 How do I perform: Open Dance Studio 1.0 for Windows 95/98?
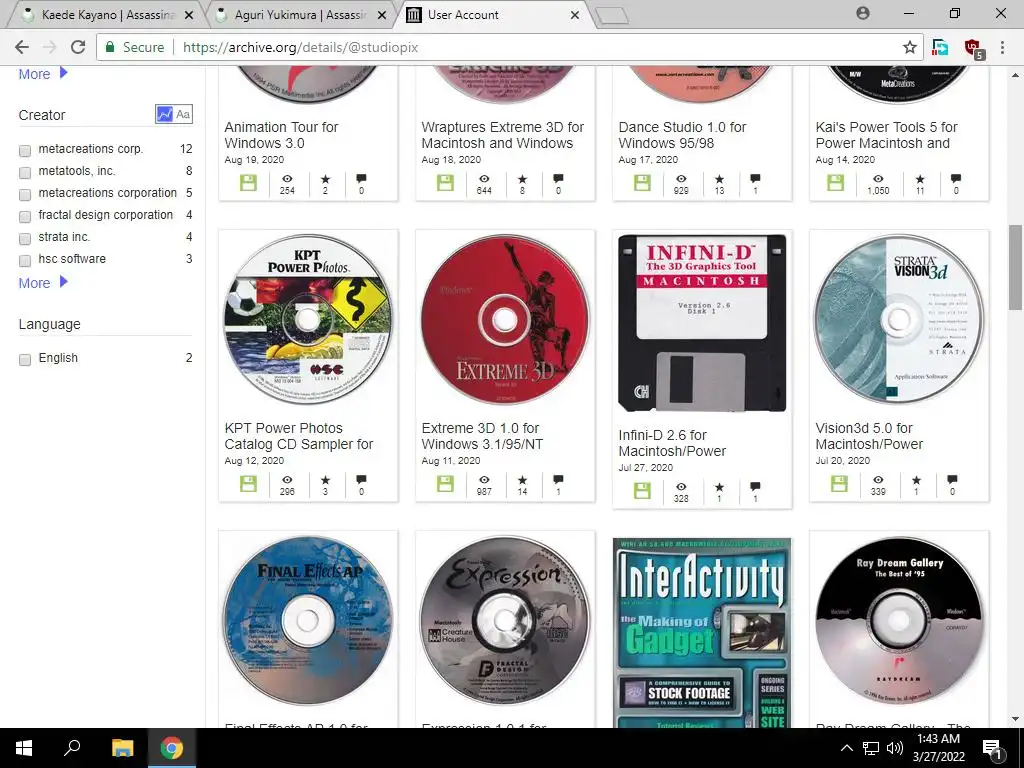coord(682,135)
